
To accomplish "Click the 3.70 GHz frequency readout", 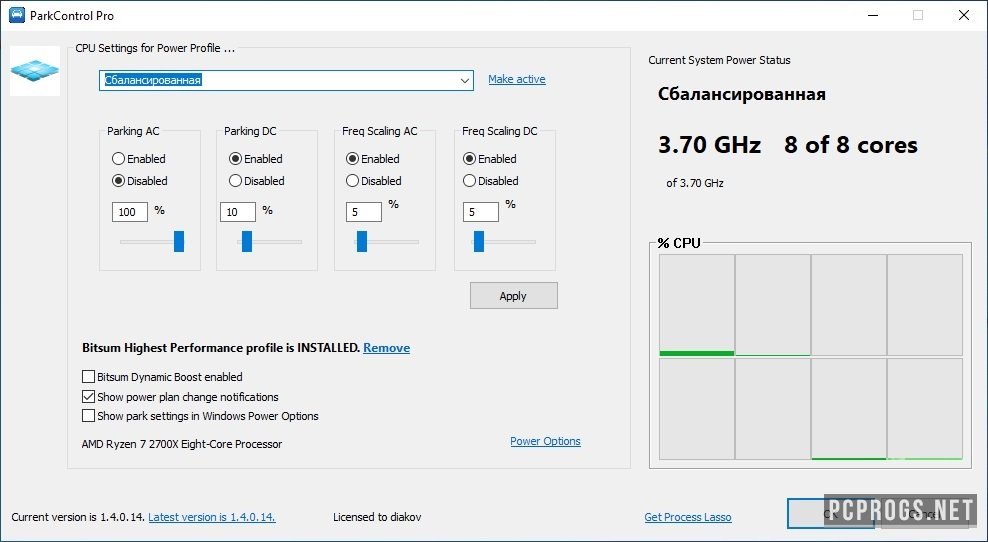I will [709, 145].
